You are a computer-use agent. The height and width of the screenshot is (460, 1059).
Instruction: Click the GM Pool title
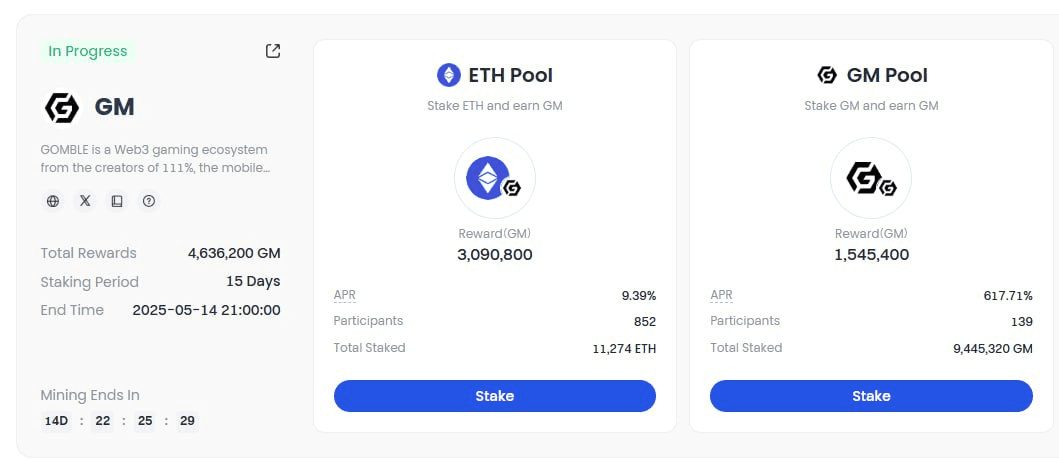[x=887, y=75]
